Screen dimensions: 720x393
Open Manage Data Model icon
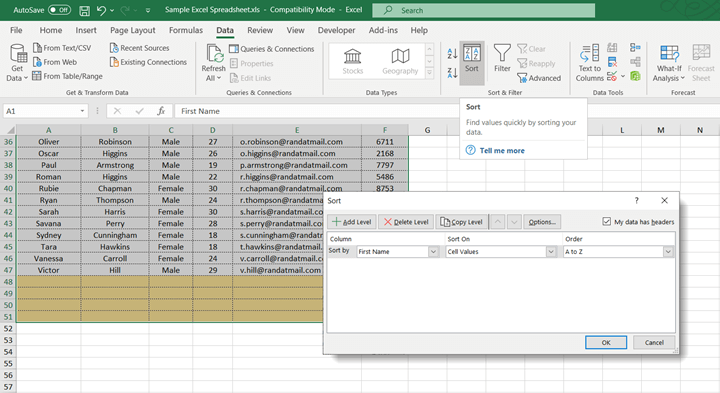pyautogui.click(x=636, y=76)
